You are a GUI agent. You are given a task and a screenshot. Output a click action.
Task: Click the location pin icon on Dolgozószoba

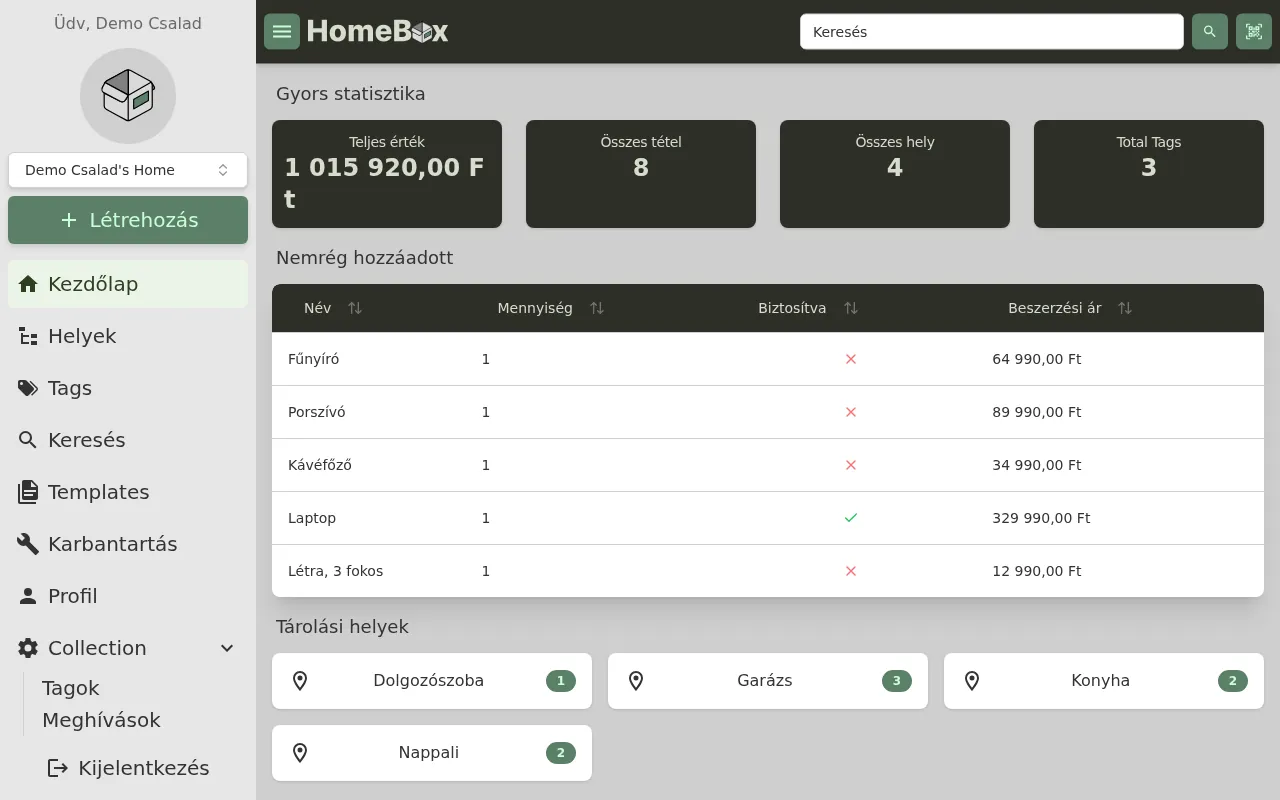(x=300, y=681)
